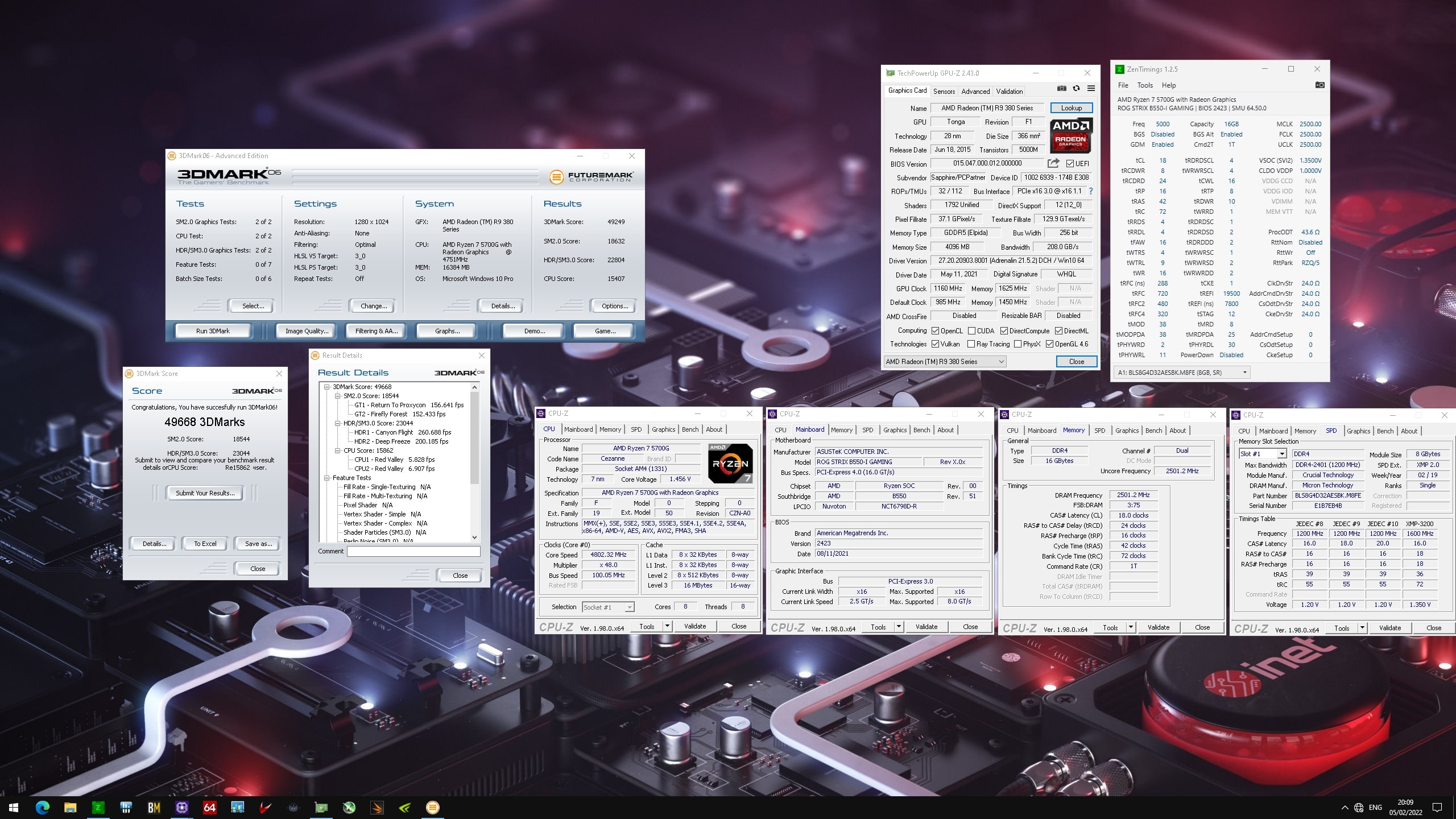Collapse the HDR/SM3.0 Score tree node

point(337,423)
